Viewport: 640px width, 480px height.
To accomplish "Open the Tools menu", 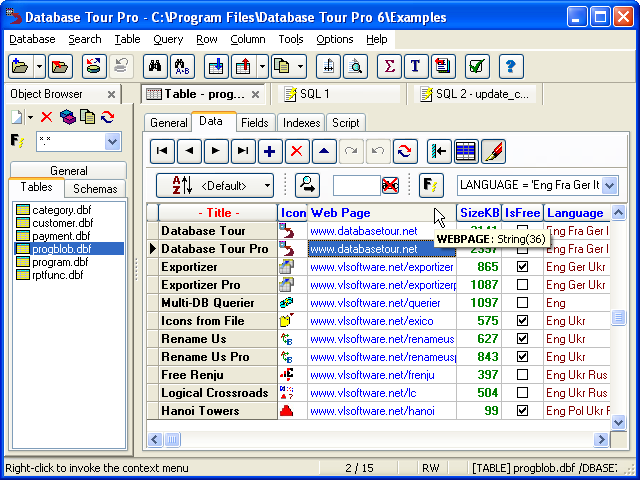I will [291, 39].
